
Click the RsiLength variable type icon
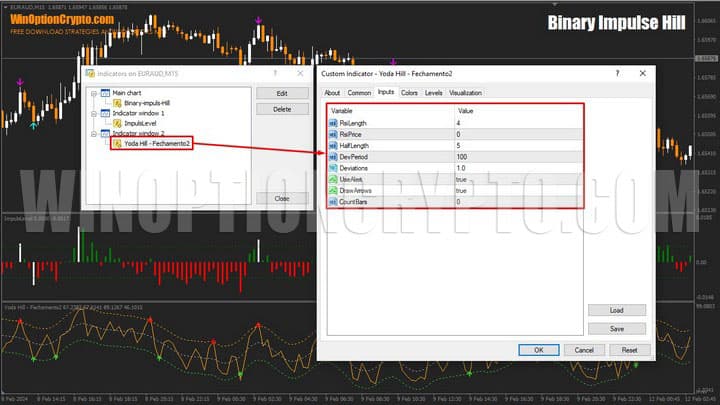tap(333, 121)
